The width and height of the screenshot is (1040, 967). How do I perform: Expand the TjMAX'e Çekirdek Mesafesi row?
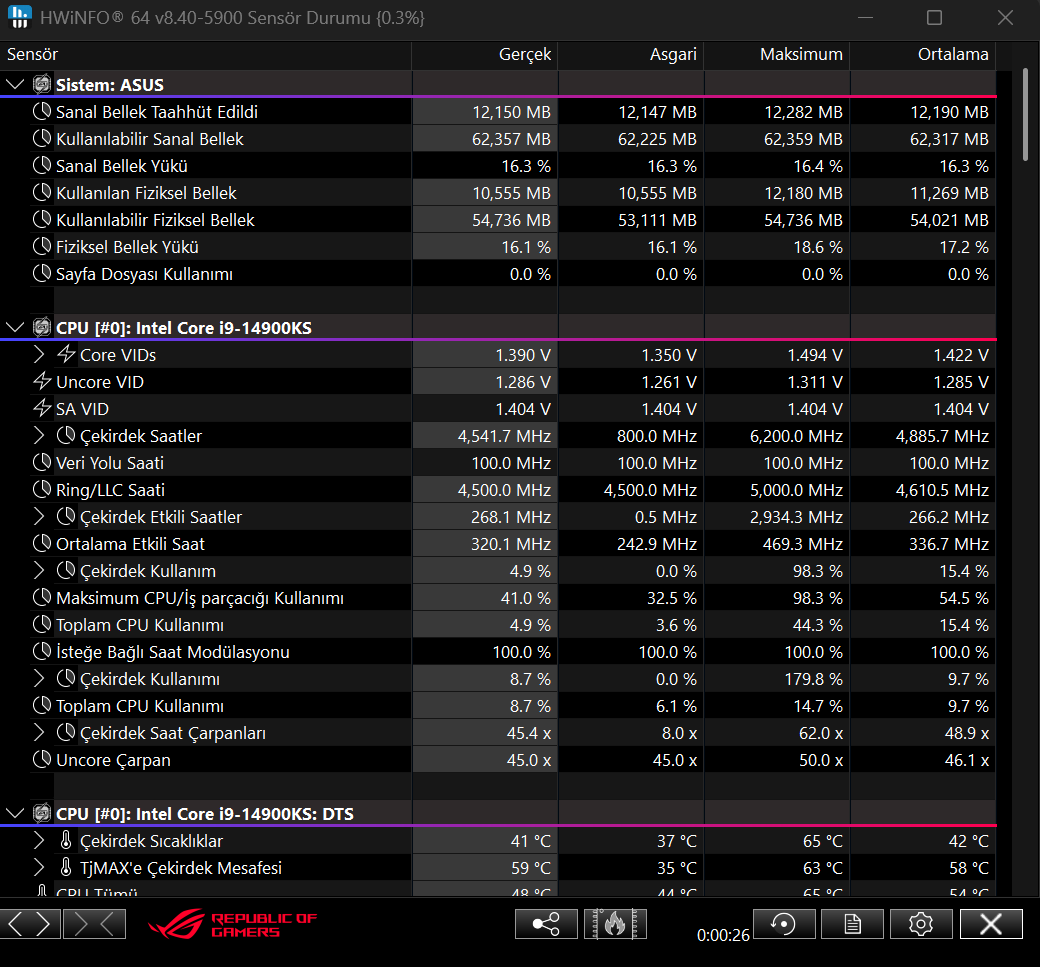click(39, 868)
